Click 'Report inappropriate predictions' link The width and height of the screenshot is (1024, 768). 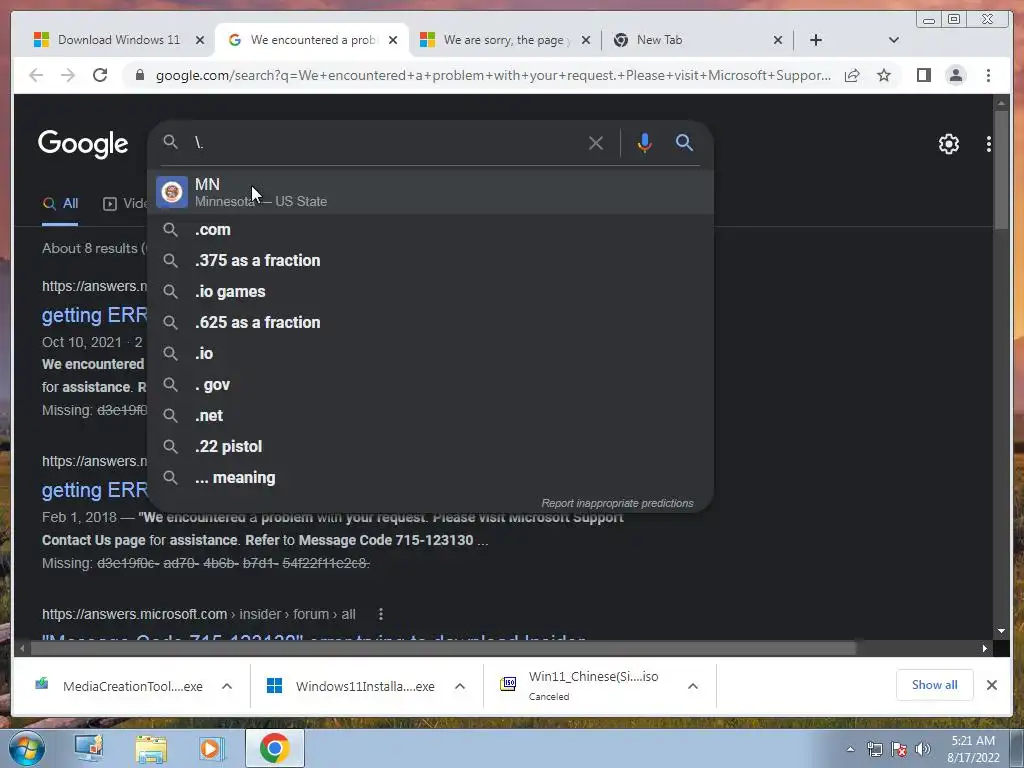click(x=617, y=504)
